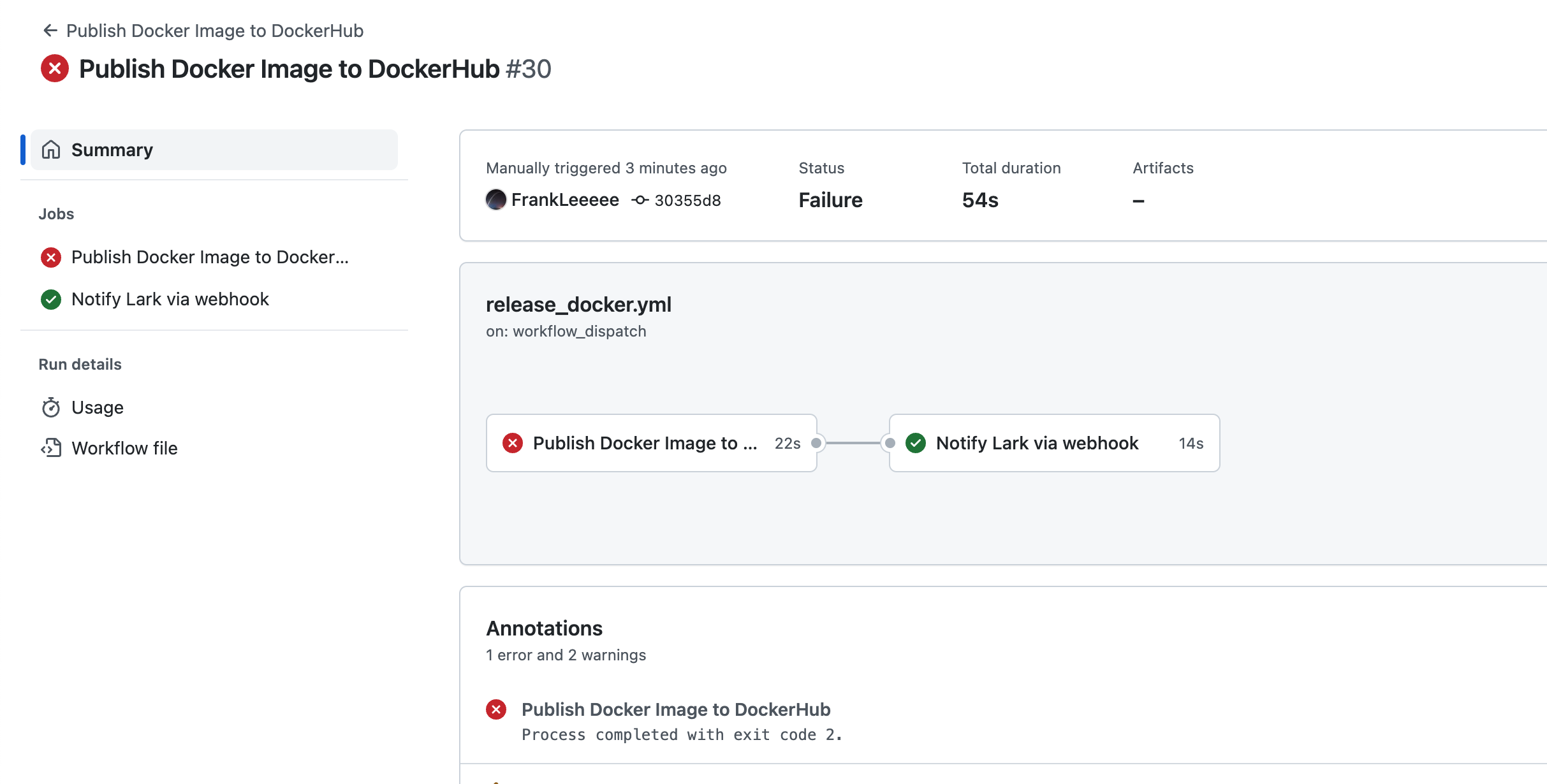The height and width of the screenshot is (784, 1547).
Task: Click the 22s duration in graph node
Action: pyautogui.click(x=788, y=444)
